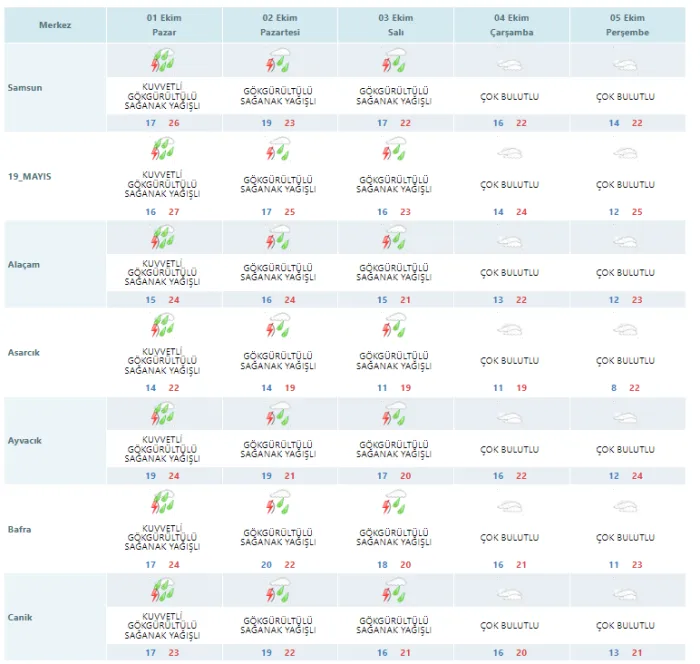Select the 03 Ekim Salı header
The width and height of the screenshot is (700, 664).
(396, 25)
